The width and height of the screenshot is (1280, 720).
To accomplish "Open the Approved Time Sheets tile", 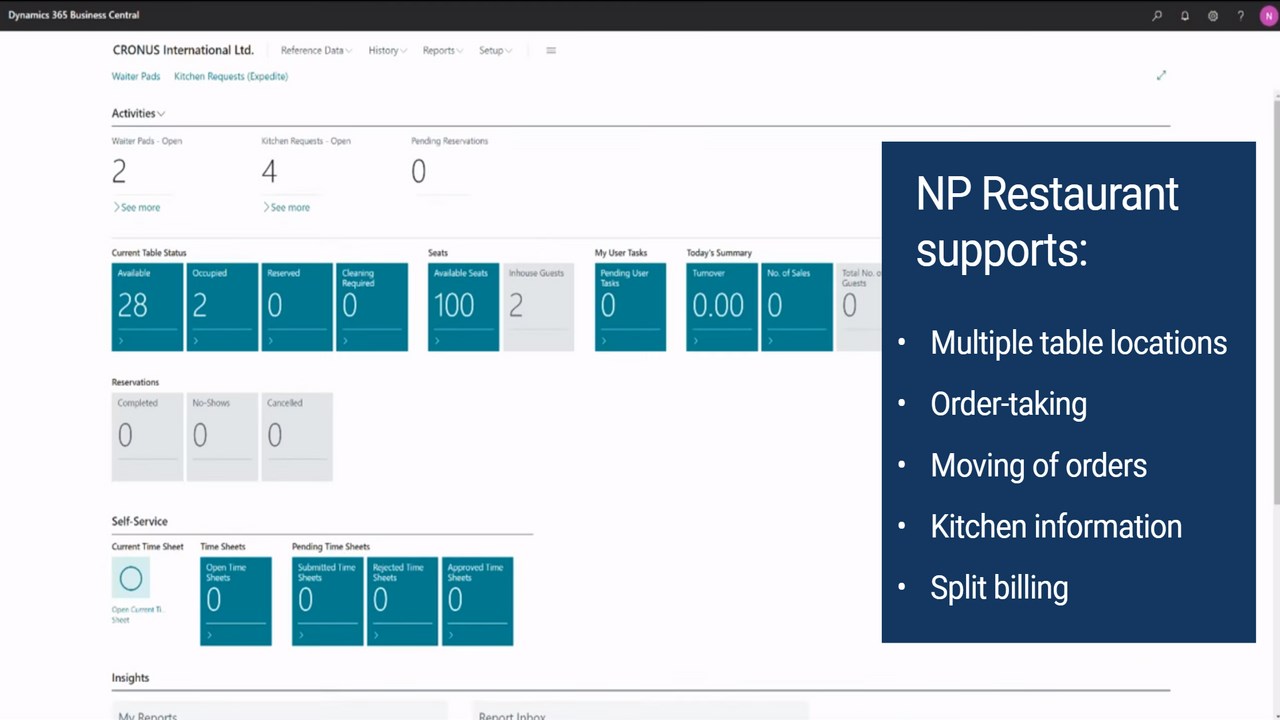I will [x=477, y=601].
